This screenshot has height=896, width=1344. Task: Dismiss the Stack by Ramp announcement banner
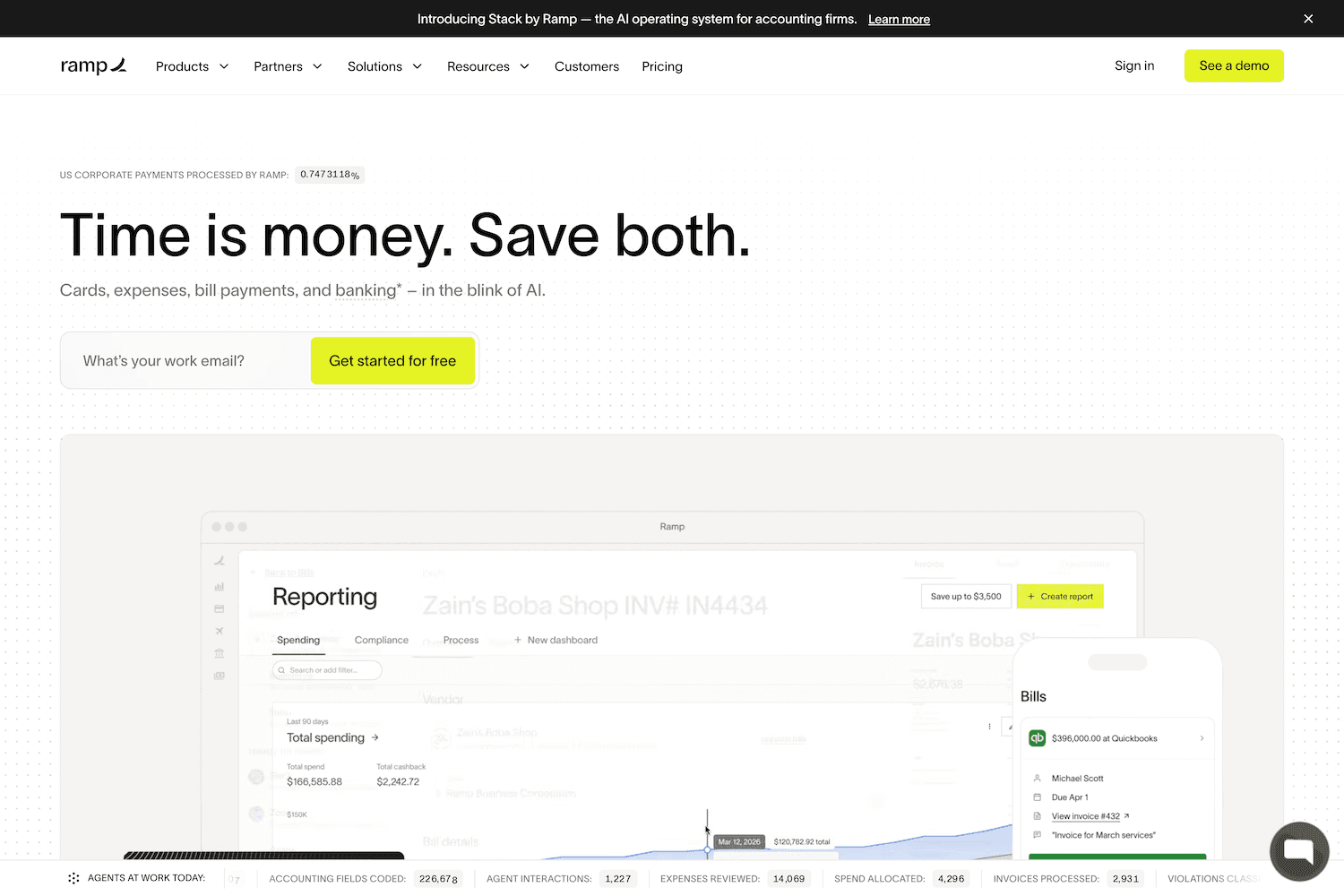point(1308,19)
